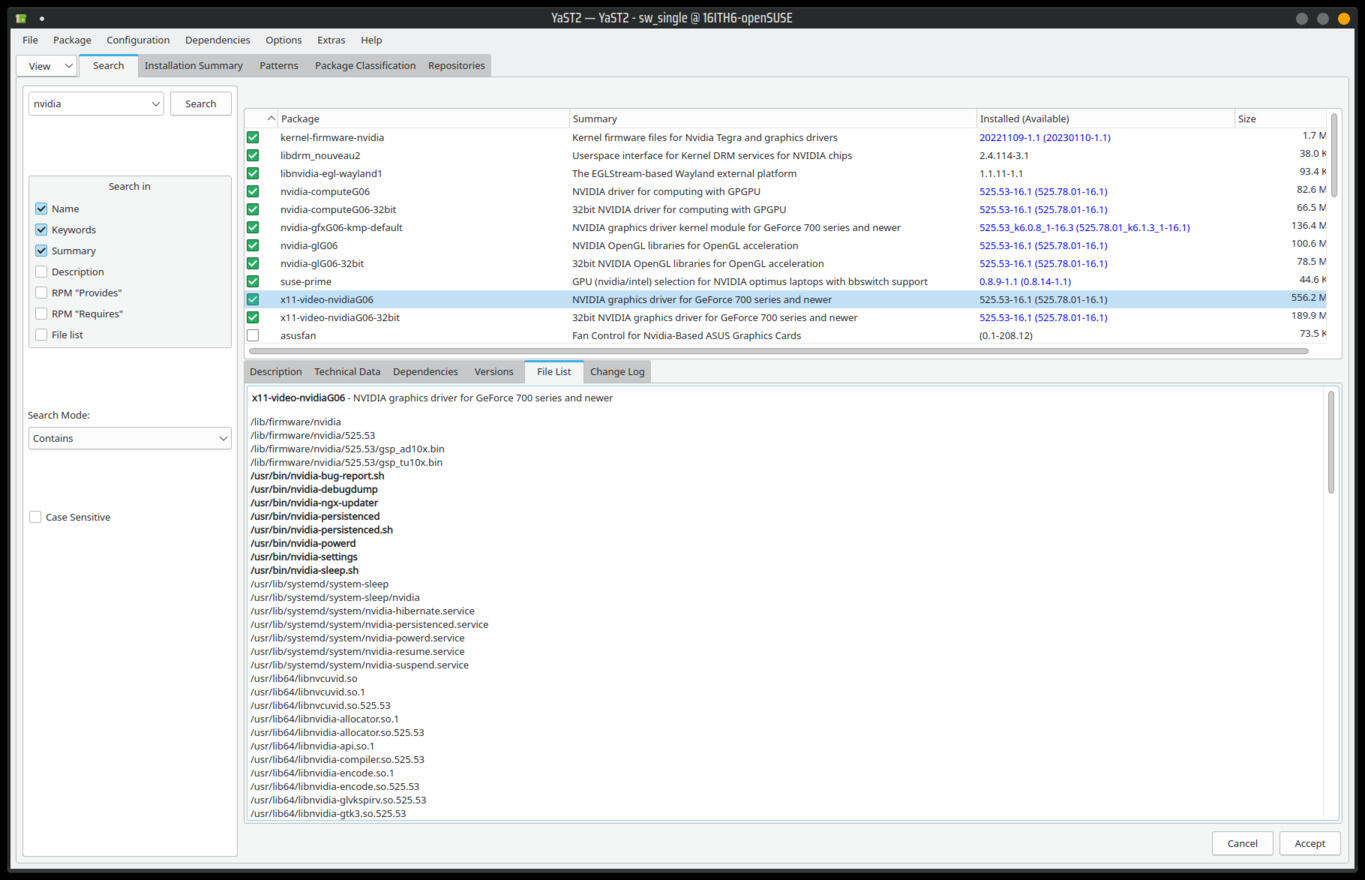Click the title bar pin dot
The image size is (1365, 880).
(42, 19)
